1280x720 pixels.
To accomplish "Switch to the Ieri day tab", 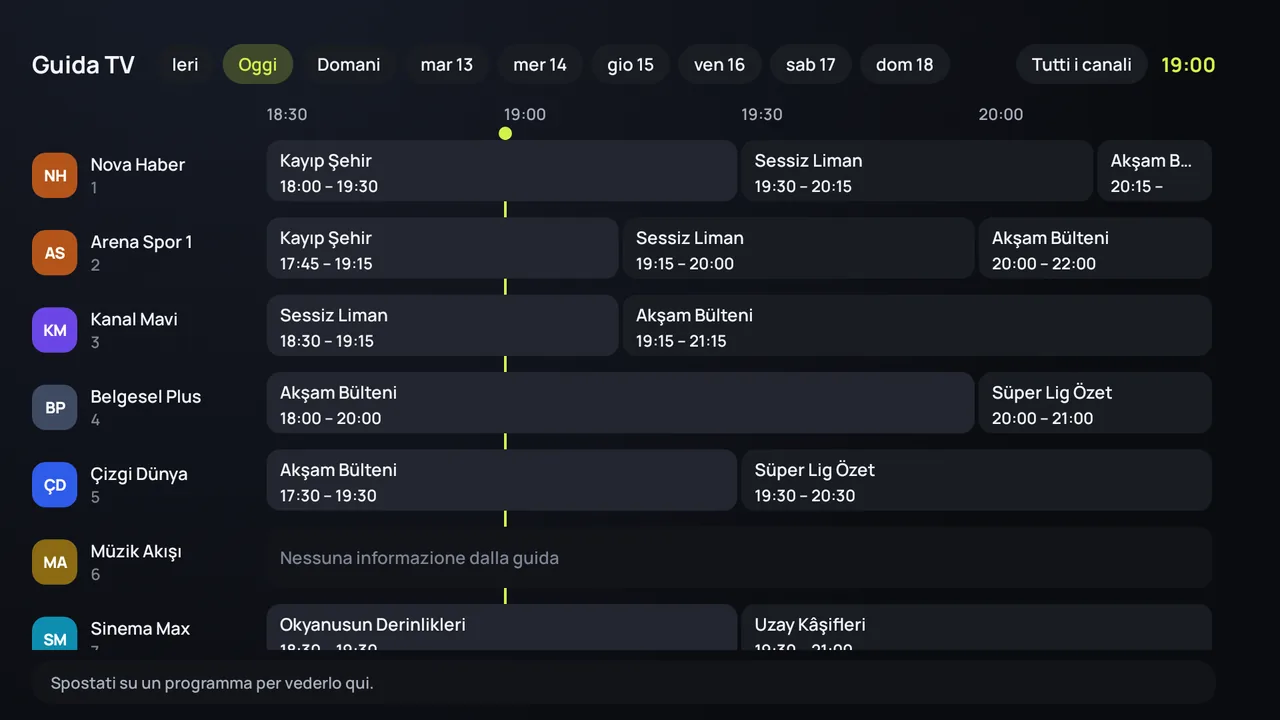I will [185, 64].
